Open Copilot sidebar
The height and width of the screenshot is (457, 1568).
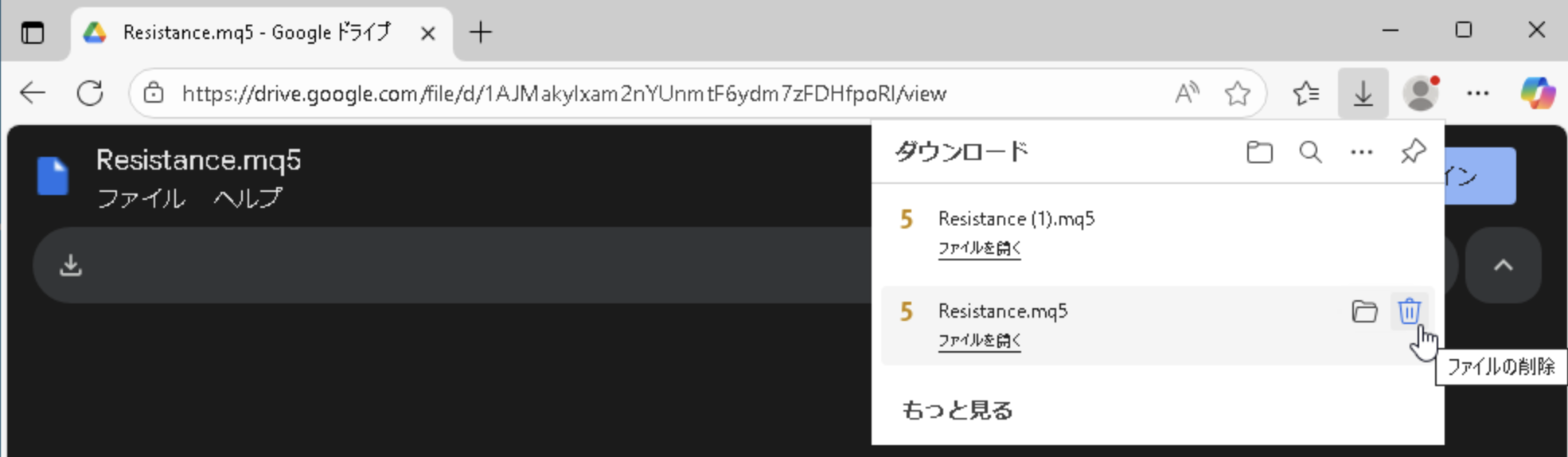[x=1538, y=94]
